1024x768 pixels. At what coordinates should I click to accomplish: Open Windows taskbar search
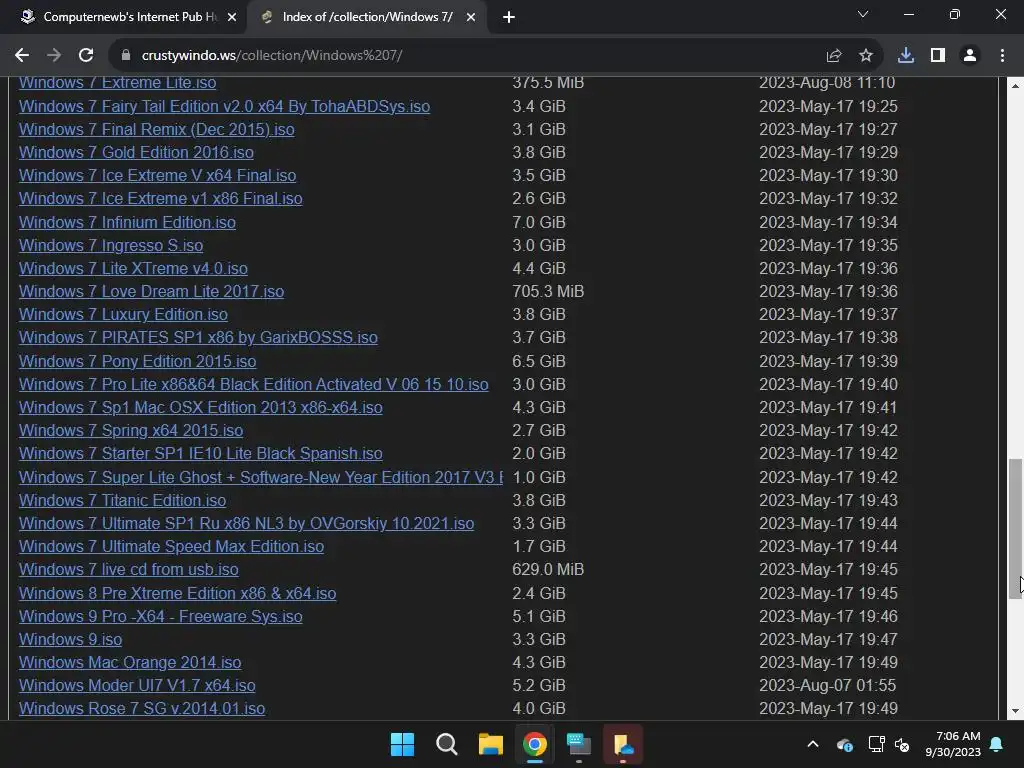(x=447, y=744)
